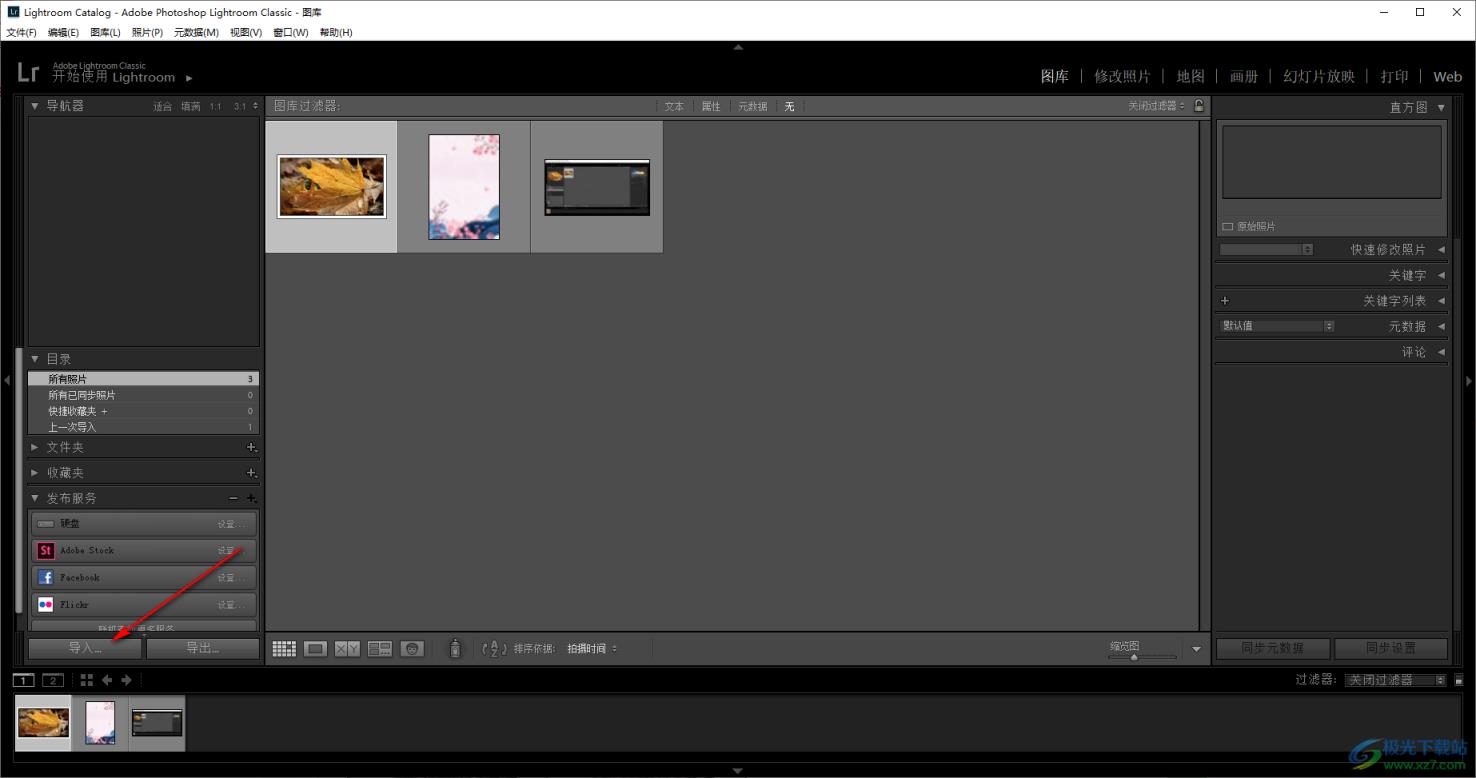
Task: Open the filmstrip 关闭过滤器 dropdown
Action: pos(1396,680)
